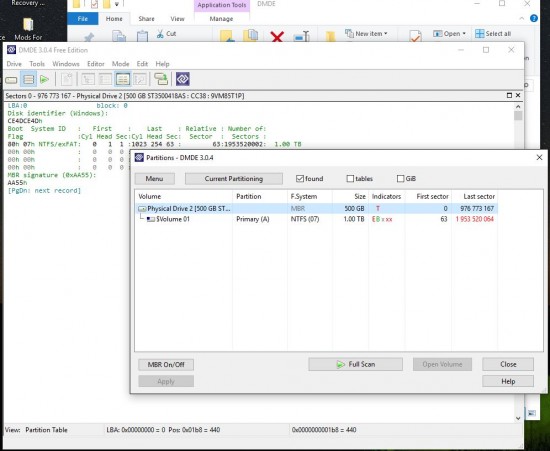The width and height of the screenshot is (550, 451).
Task: Open the Mods For desktop folder icon
Action: (28, 25)
